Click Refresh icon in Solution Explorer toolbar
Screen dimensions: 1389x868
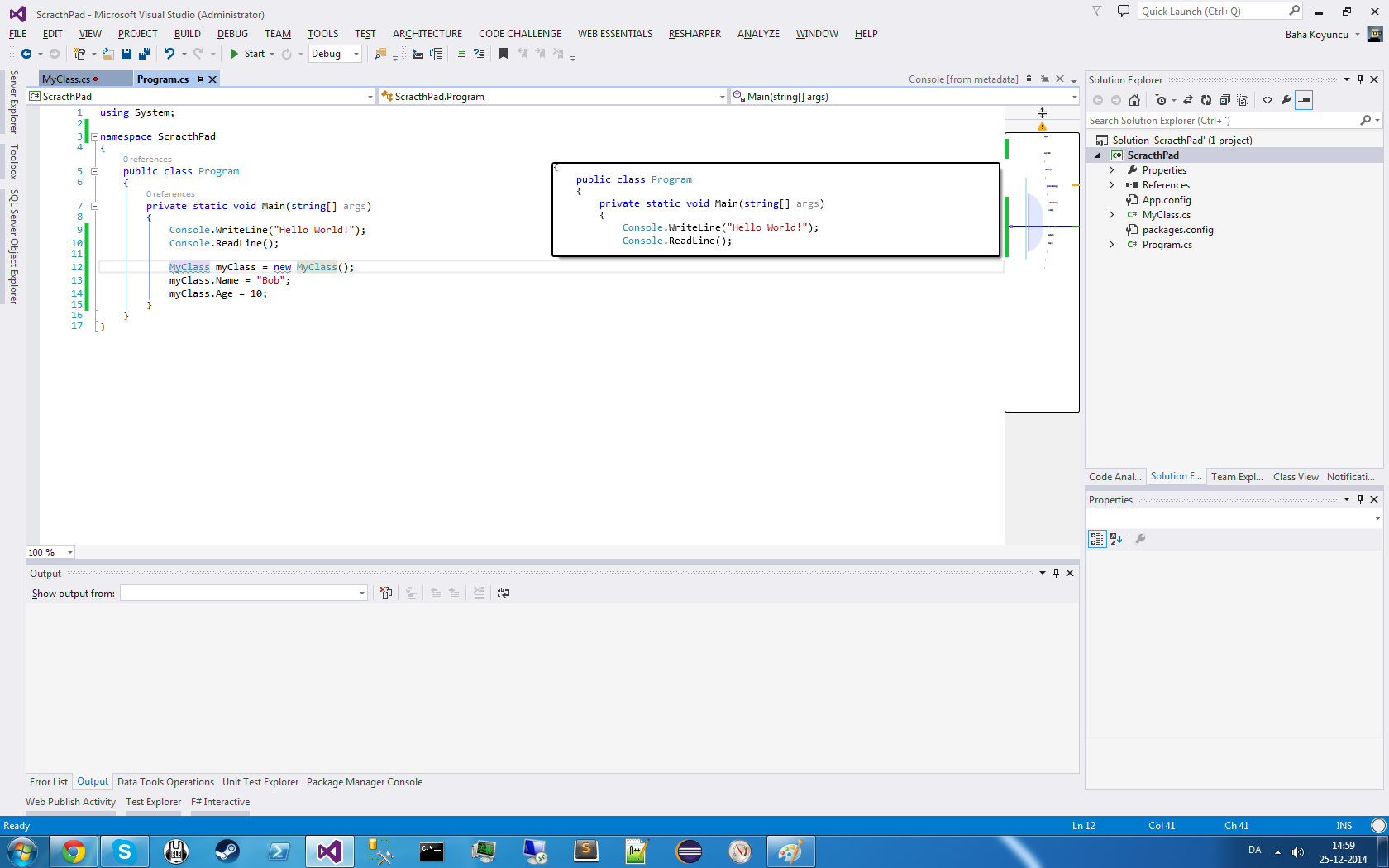(x=1206, y=100)
